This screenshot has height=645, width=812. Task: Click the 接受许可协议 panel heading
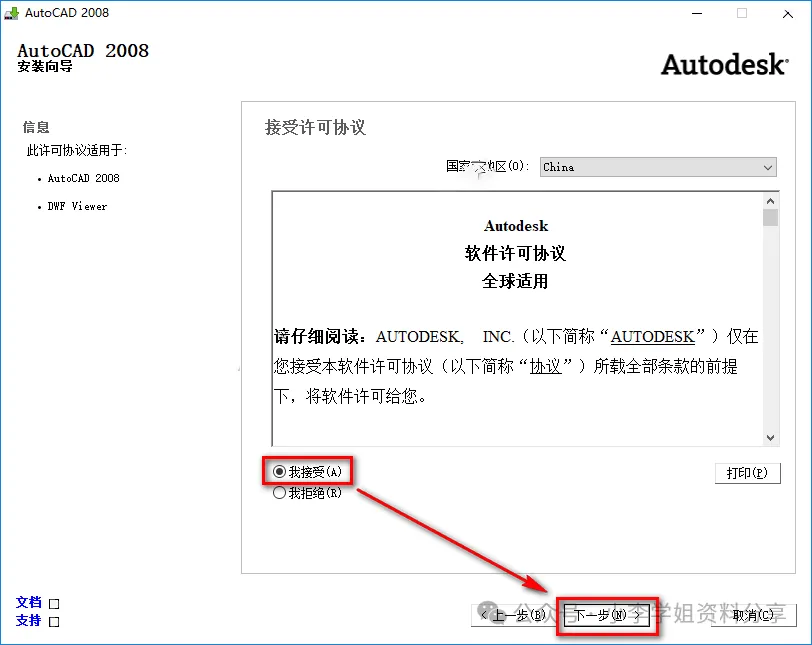click(x=315, y=127)
